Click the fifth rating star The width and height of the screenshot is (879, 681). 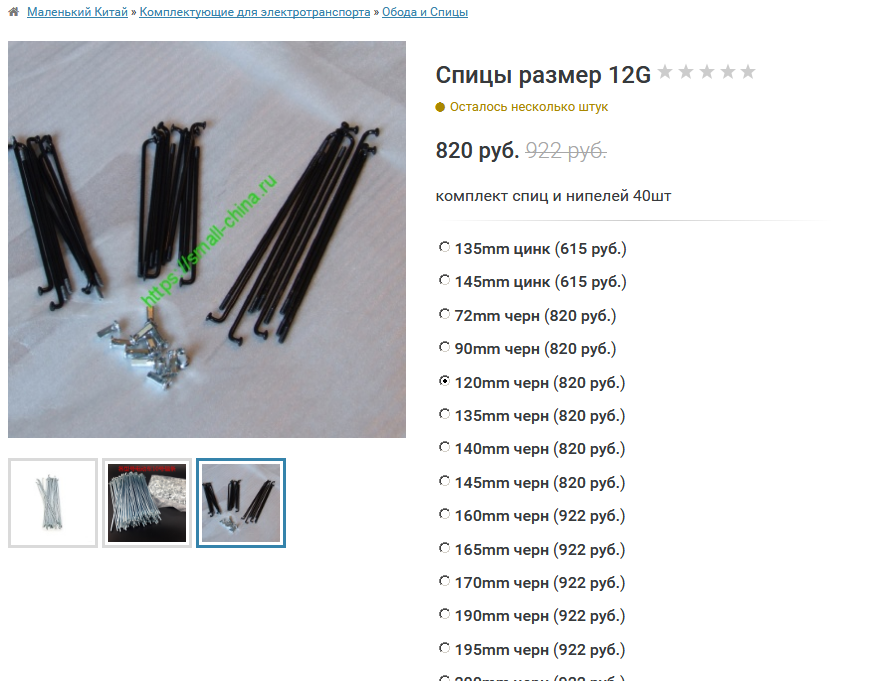(748, 72)
